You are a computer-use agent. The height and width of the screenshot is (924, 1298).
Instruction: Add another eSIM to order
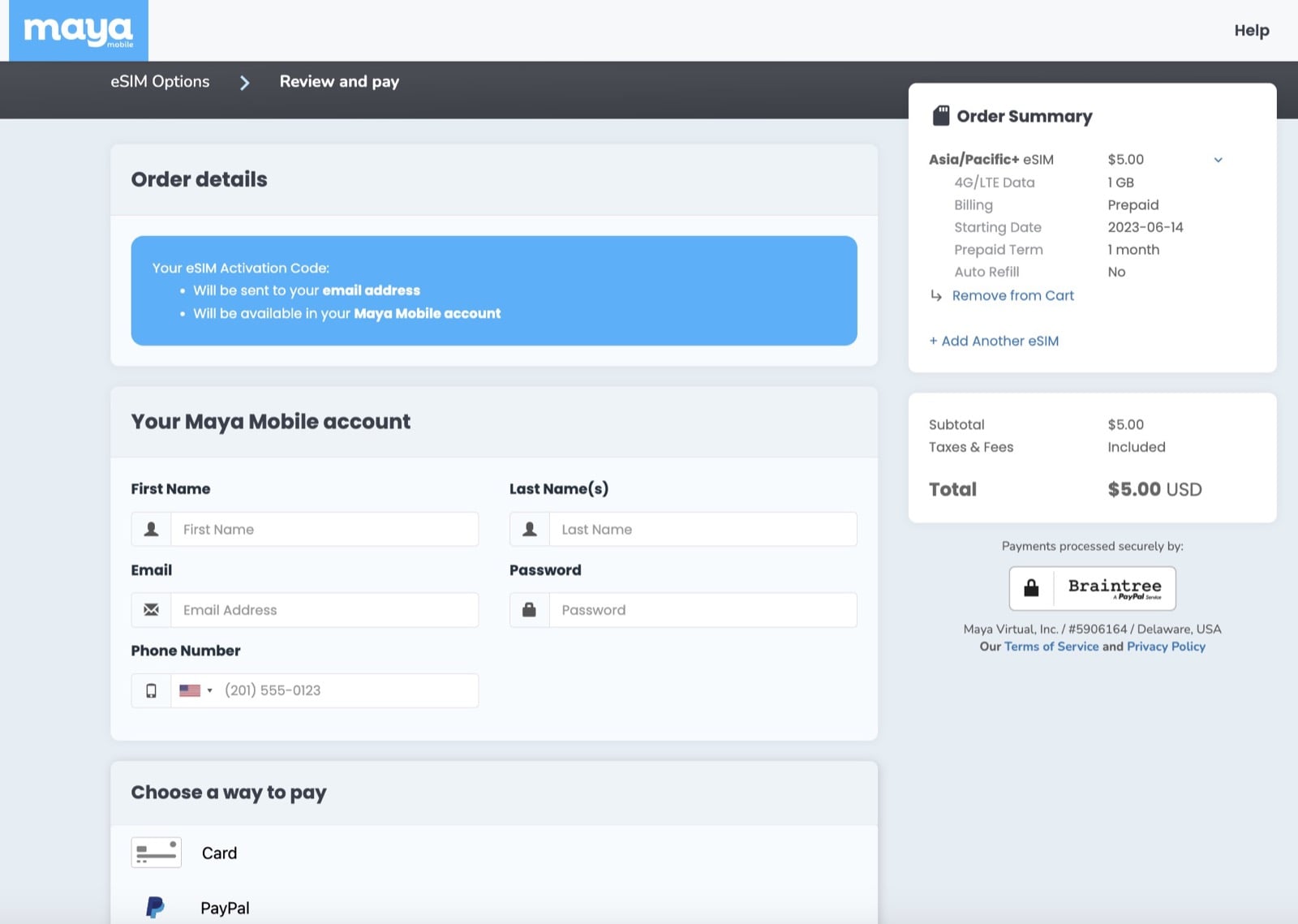pyautogui.click(x=994, y=341)
